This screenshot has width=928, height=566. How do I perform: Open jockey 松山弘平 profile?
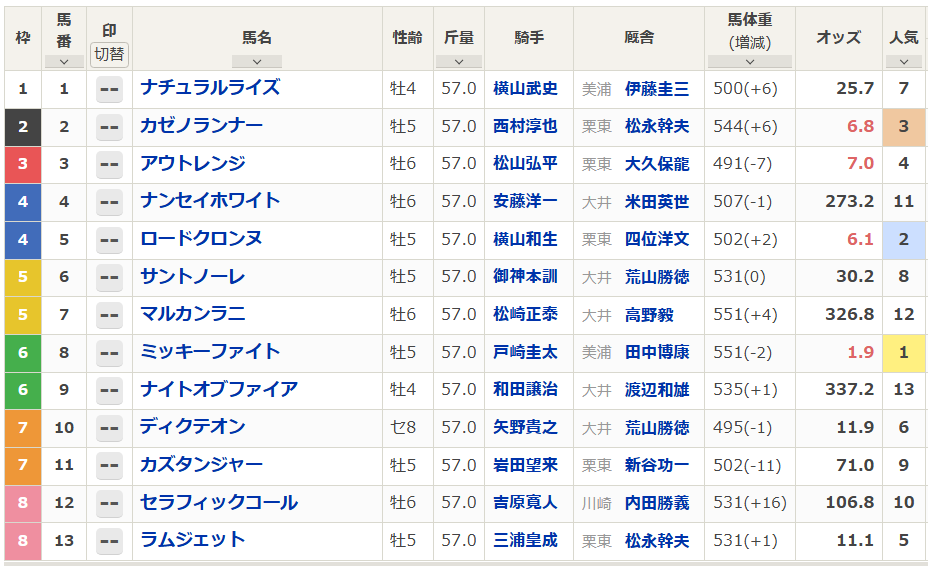[526, 163]
